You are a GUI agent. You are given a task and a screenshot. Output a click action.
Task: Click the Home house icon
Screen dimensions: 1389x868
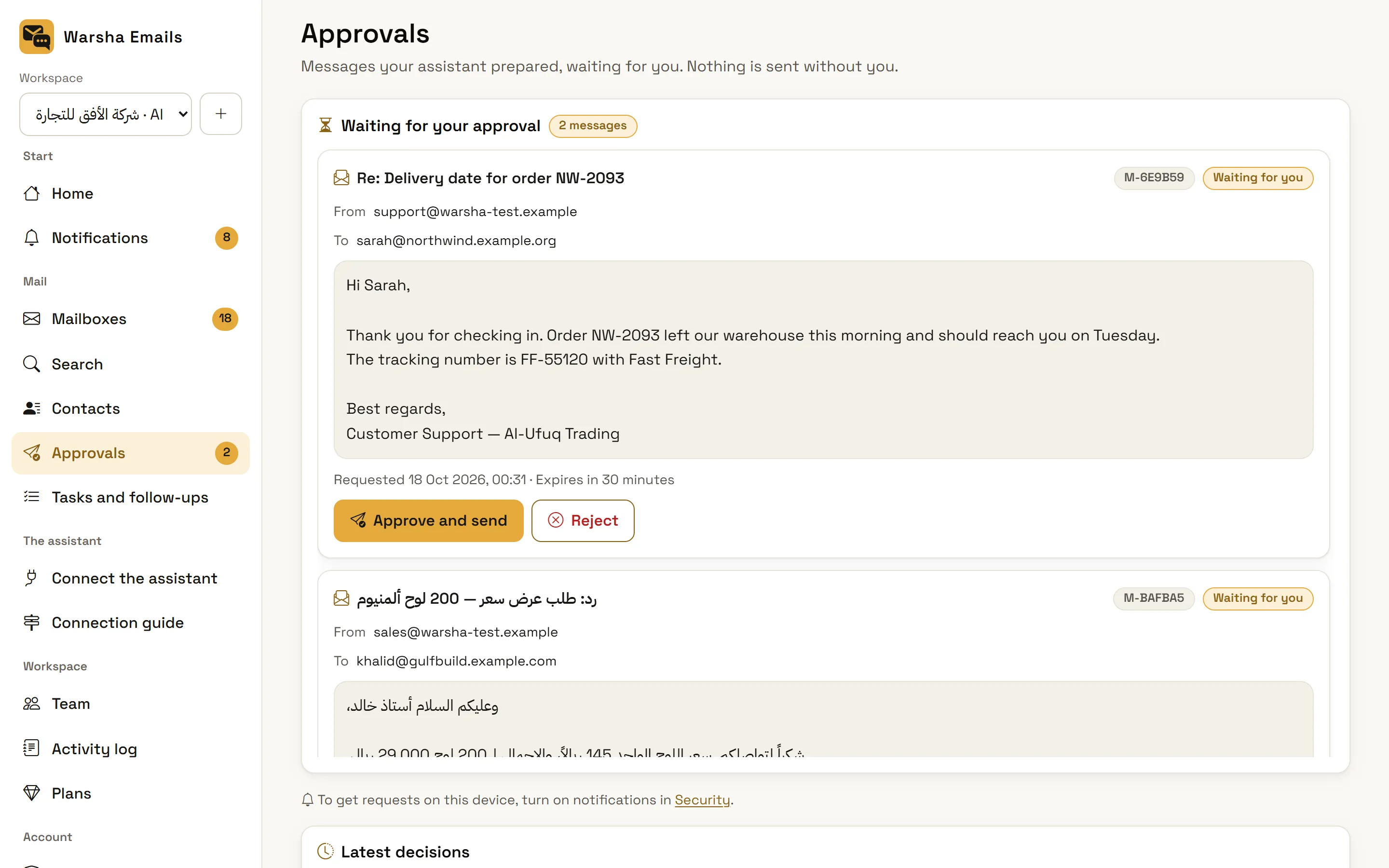click(x=31, y=193)
